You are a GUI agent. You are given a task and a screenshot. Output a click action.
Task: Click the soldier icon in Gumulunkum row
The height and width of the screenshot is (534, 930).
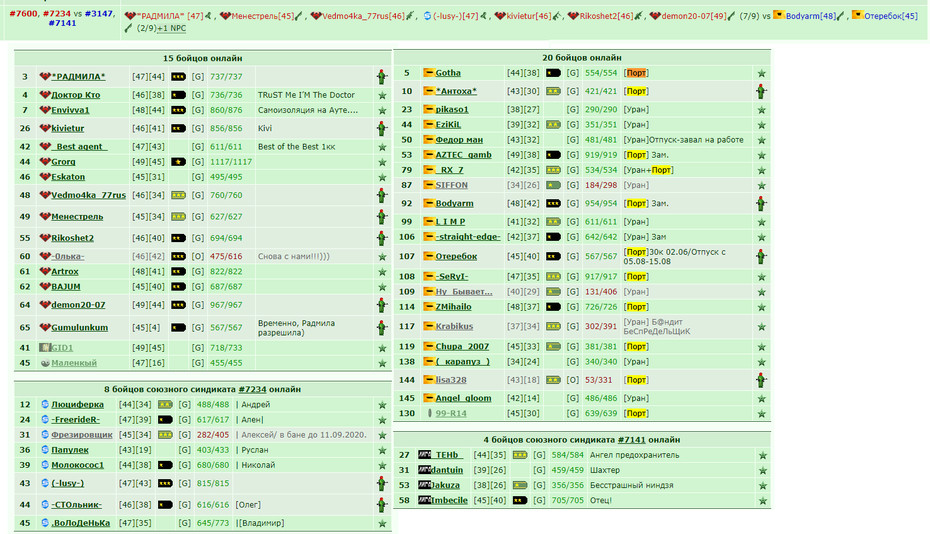click(382, 328)
